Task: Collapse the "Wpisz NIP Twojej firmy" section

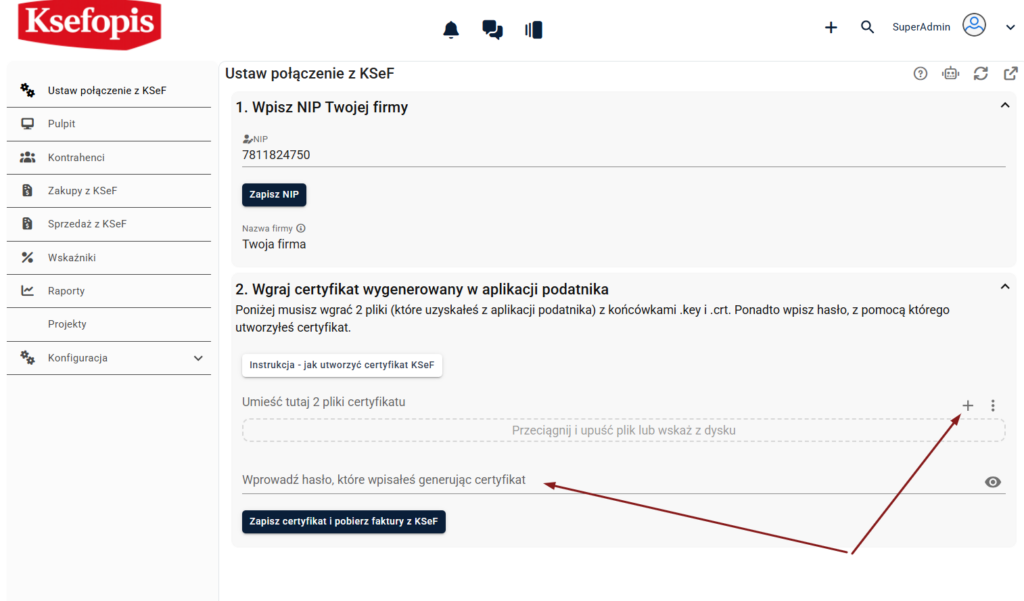Action: (x=1005, y=106)
